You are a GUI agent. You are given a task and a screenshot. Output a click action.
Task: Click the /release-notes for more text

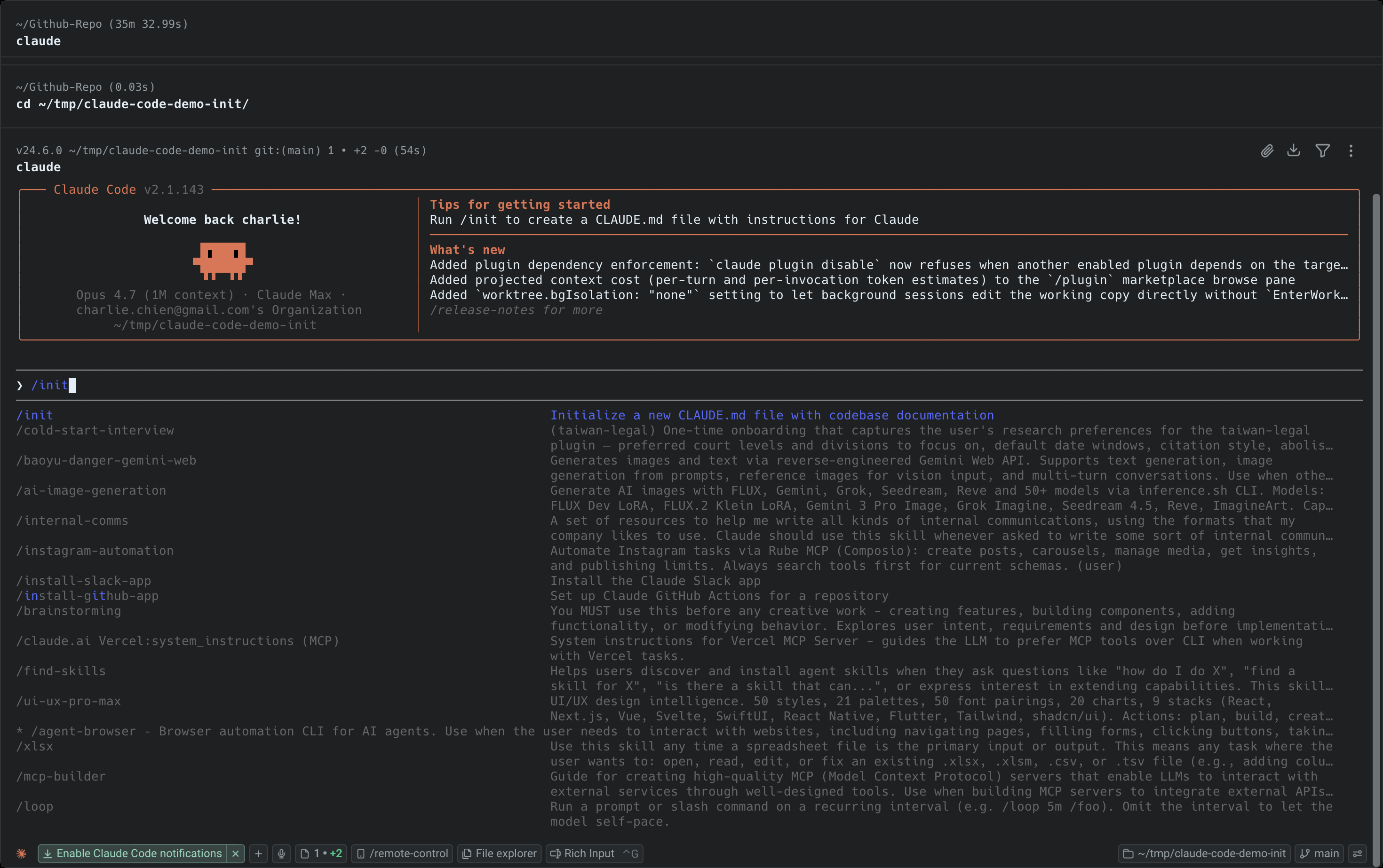(x=517, y=310)
